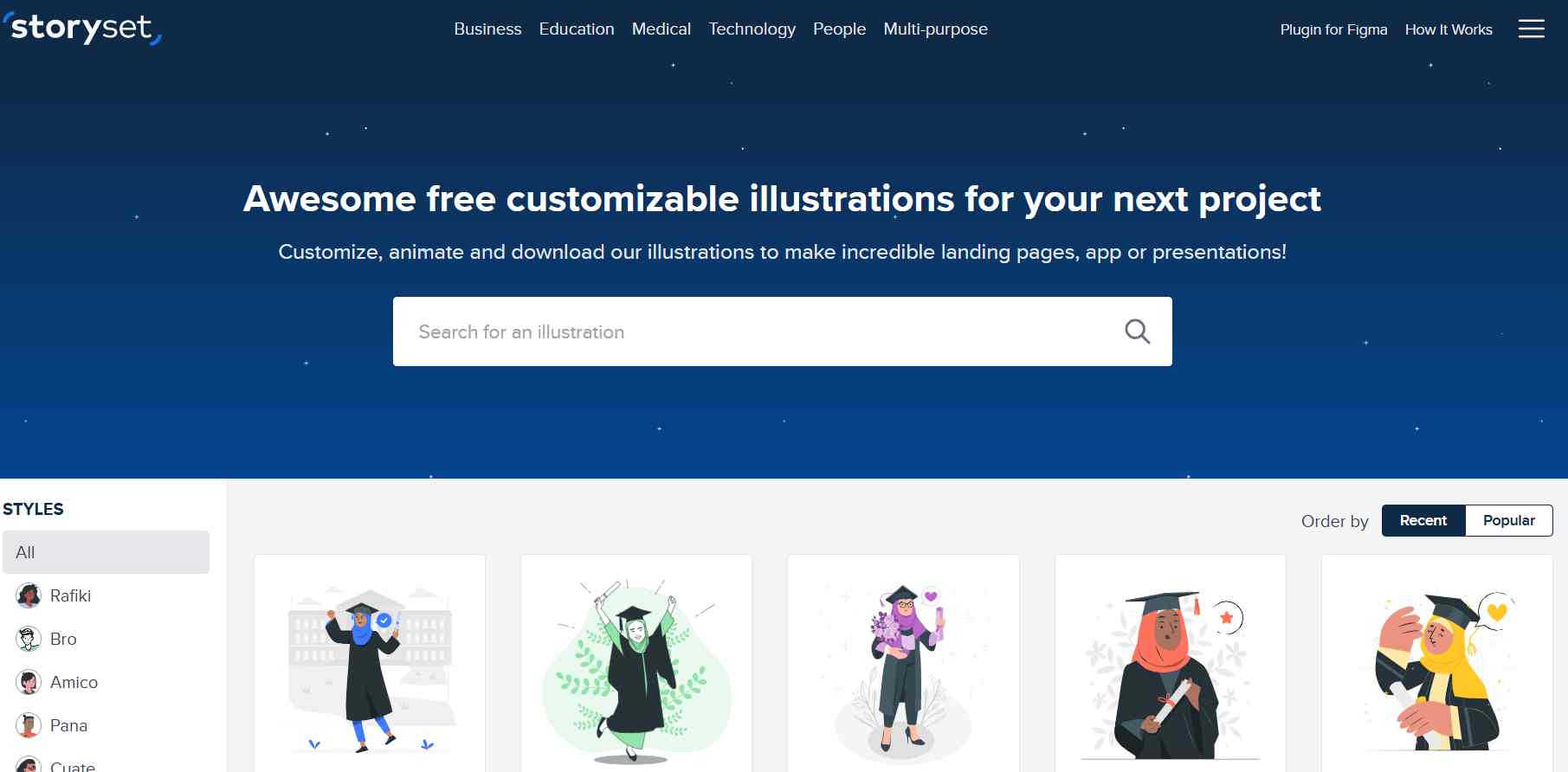Select the All styles filter

pyautogui.click(x=106, y=552)
